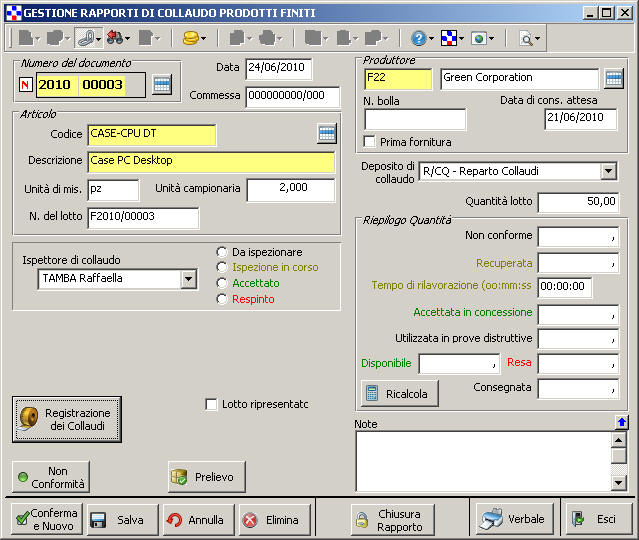Expand the Ispettore di collaudo dropdown
This screenshot has height=540, width=639.
189,279
